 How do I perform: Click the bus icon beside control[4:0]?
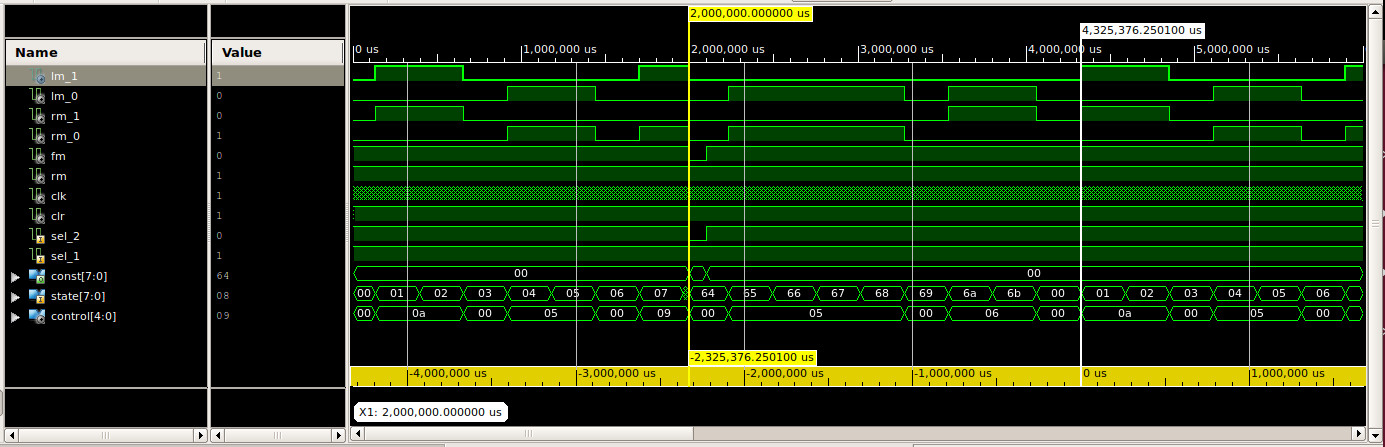(x=37, y=316)
